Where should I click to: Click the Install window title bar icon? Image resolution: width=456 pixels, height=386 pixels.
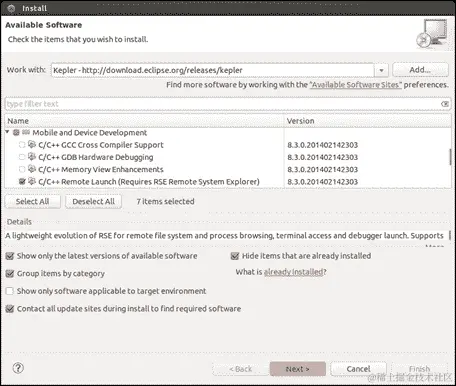point(11,8)
